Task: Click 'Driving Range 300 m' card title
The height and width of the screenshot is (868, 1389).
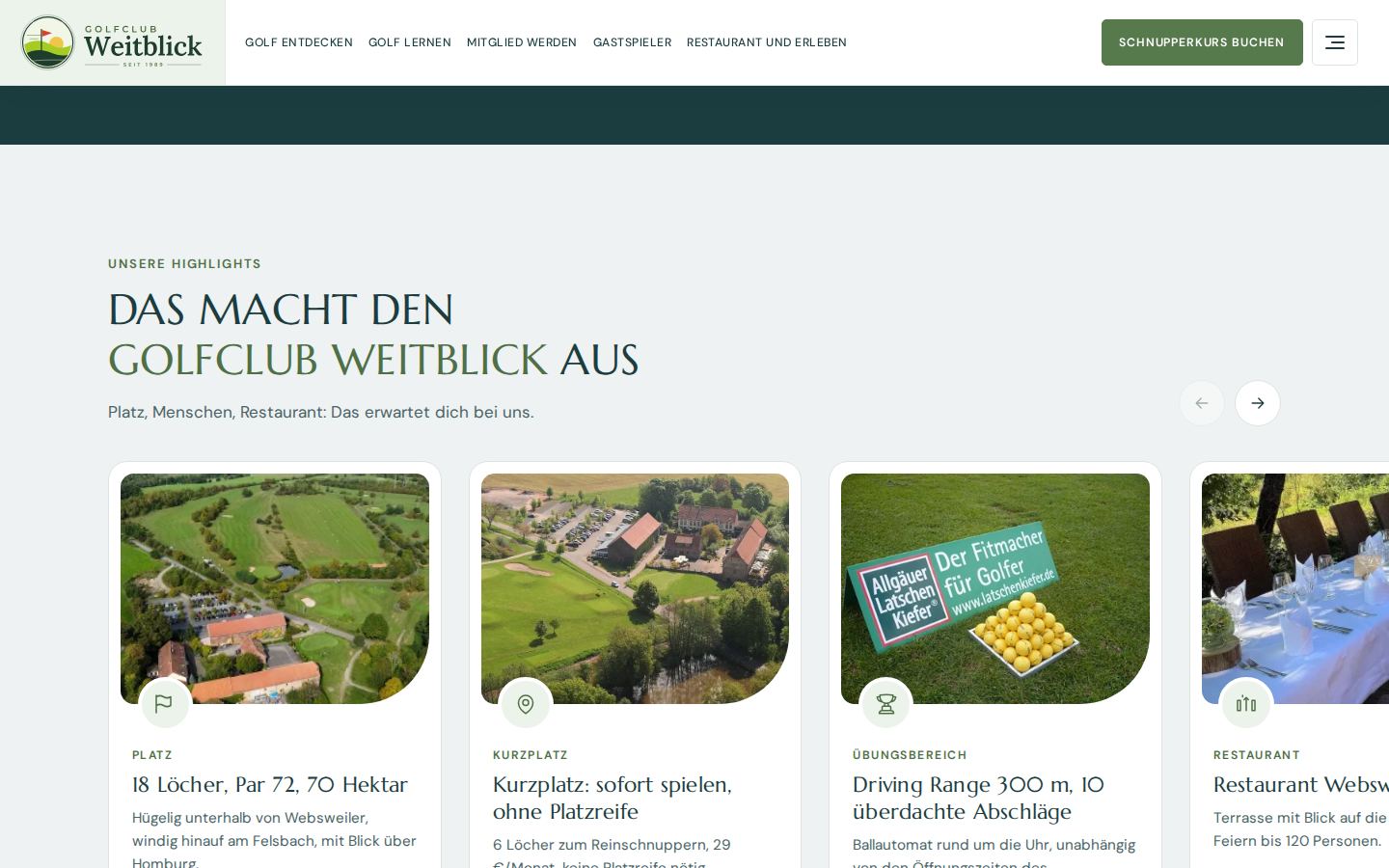Action: (x=978, y=798)
